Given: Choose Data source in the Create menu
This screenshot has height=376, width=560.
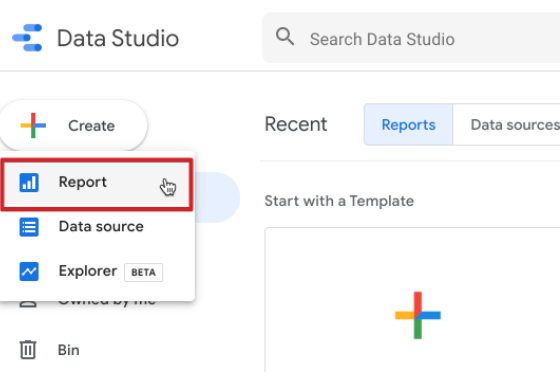Looking at the screenshot, I should coord(98,227).
